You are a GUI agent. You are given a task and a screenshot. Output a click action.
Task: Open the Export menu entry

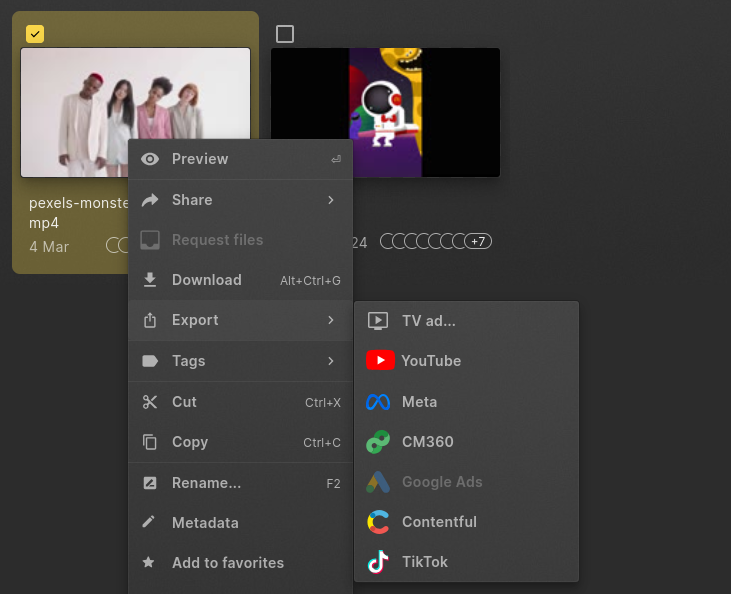coord(240,320)
